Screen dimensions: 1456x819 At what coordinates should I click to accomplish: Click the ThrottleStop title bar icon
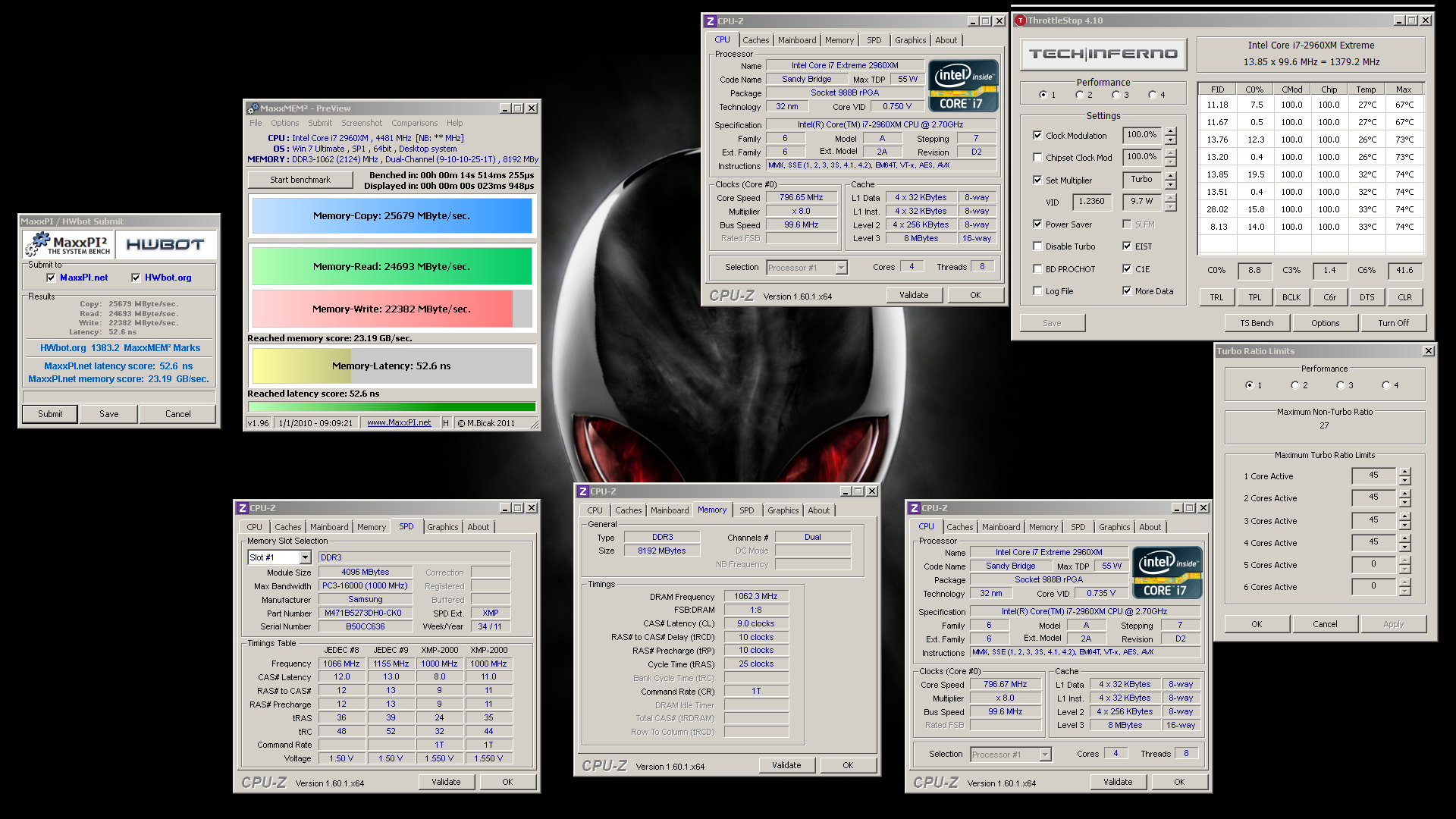click(1021, 20)
